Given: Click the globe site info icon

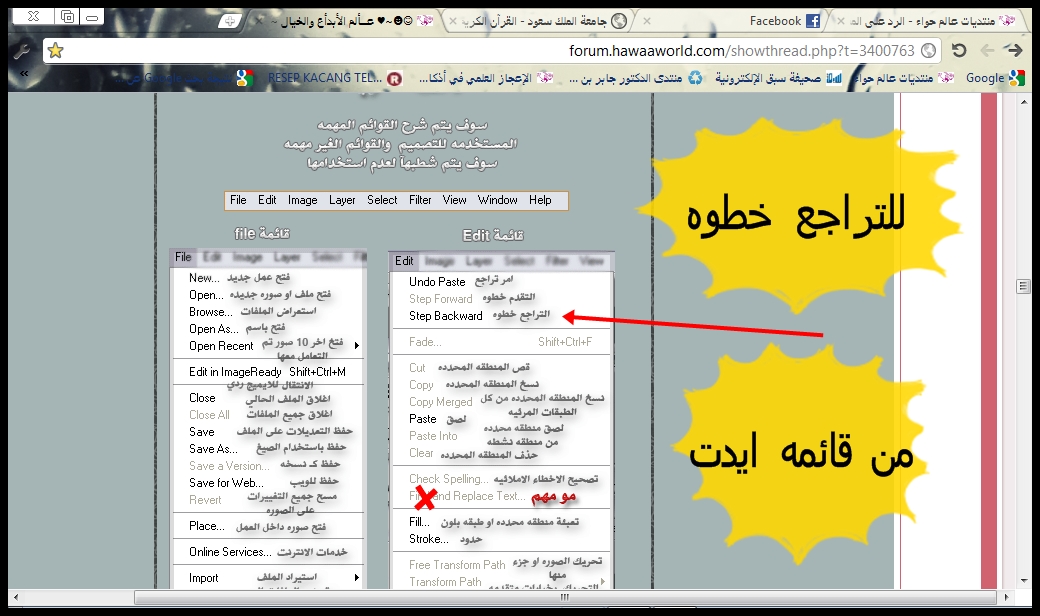Looking at the screenshot, I should click(x=929, y=51).
